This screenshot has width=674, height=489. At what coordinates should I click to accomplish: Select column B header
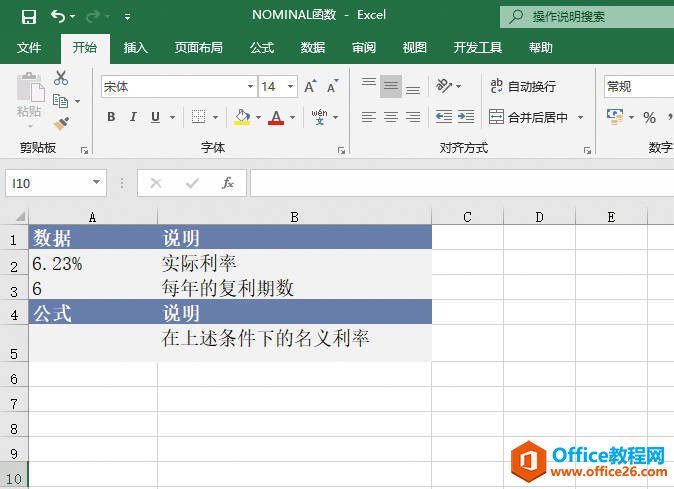tap(294, 217)
